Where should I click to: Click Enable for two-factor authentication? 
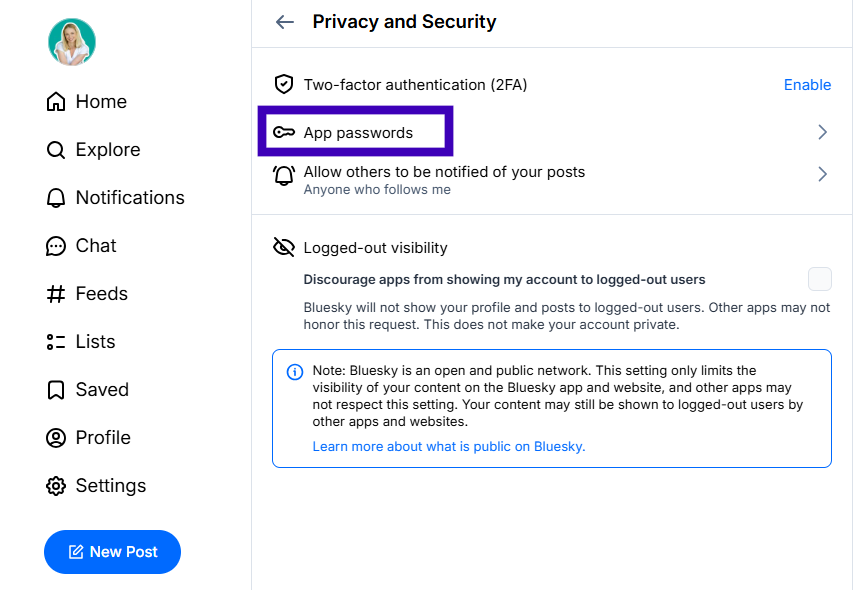[x=807, y=84]
